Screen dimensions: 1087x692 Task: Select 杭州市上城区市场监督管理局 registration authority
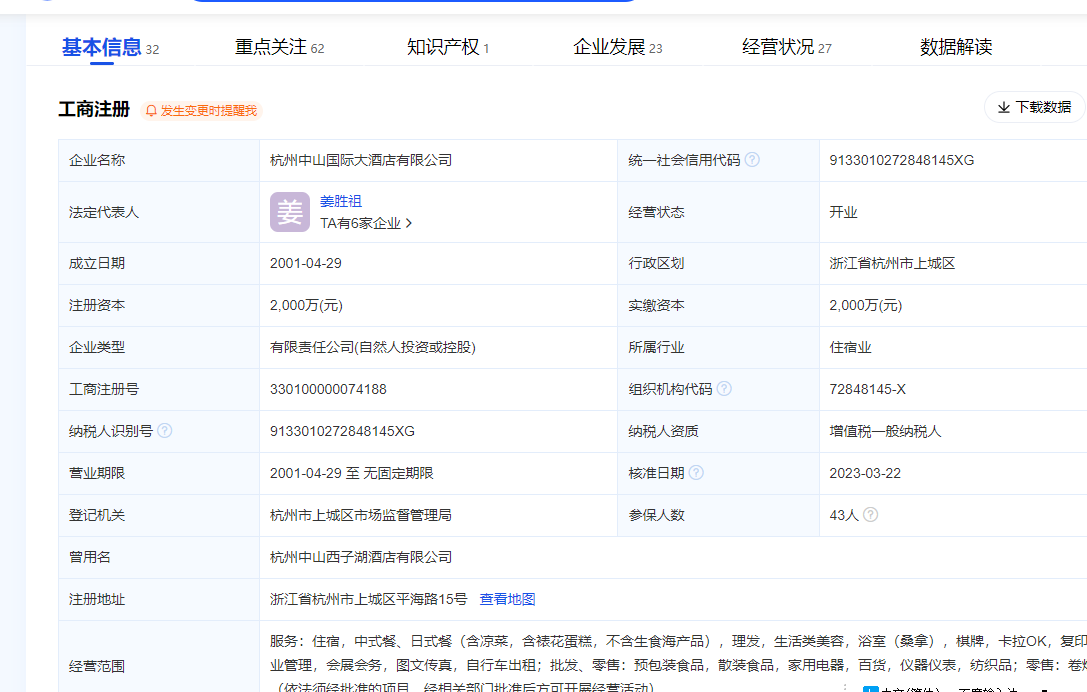click(360, 515)
